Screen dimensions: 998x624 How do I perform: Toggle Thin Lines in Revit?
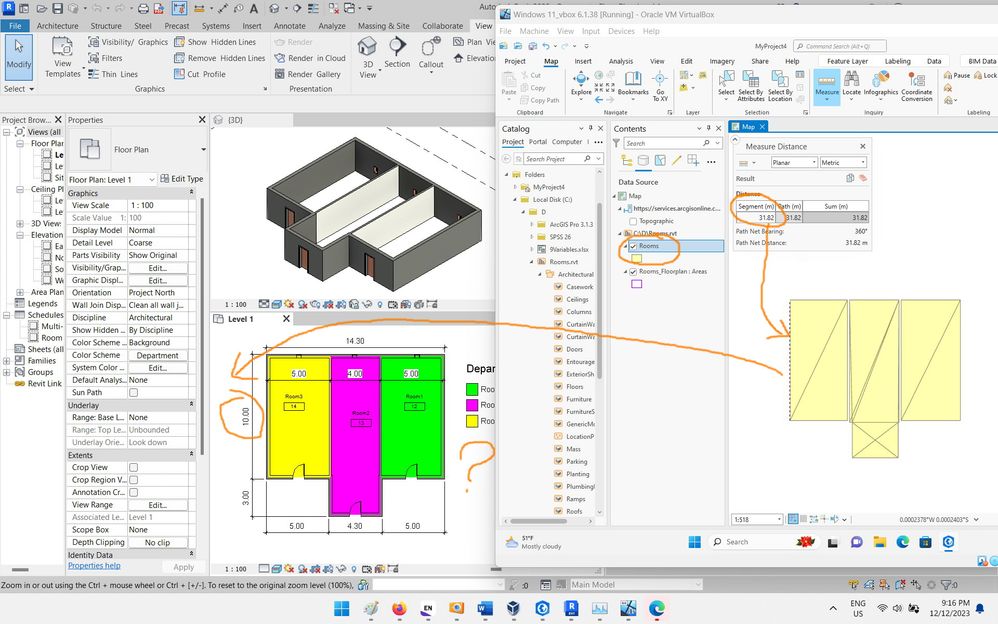[113, 74]
